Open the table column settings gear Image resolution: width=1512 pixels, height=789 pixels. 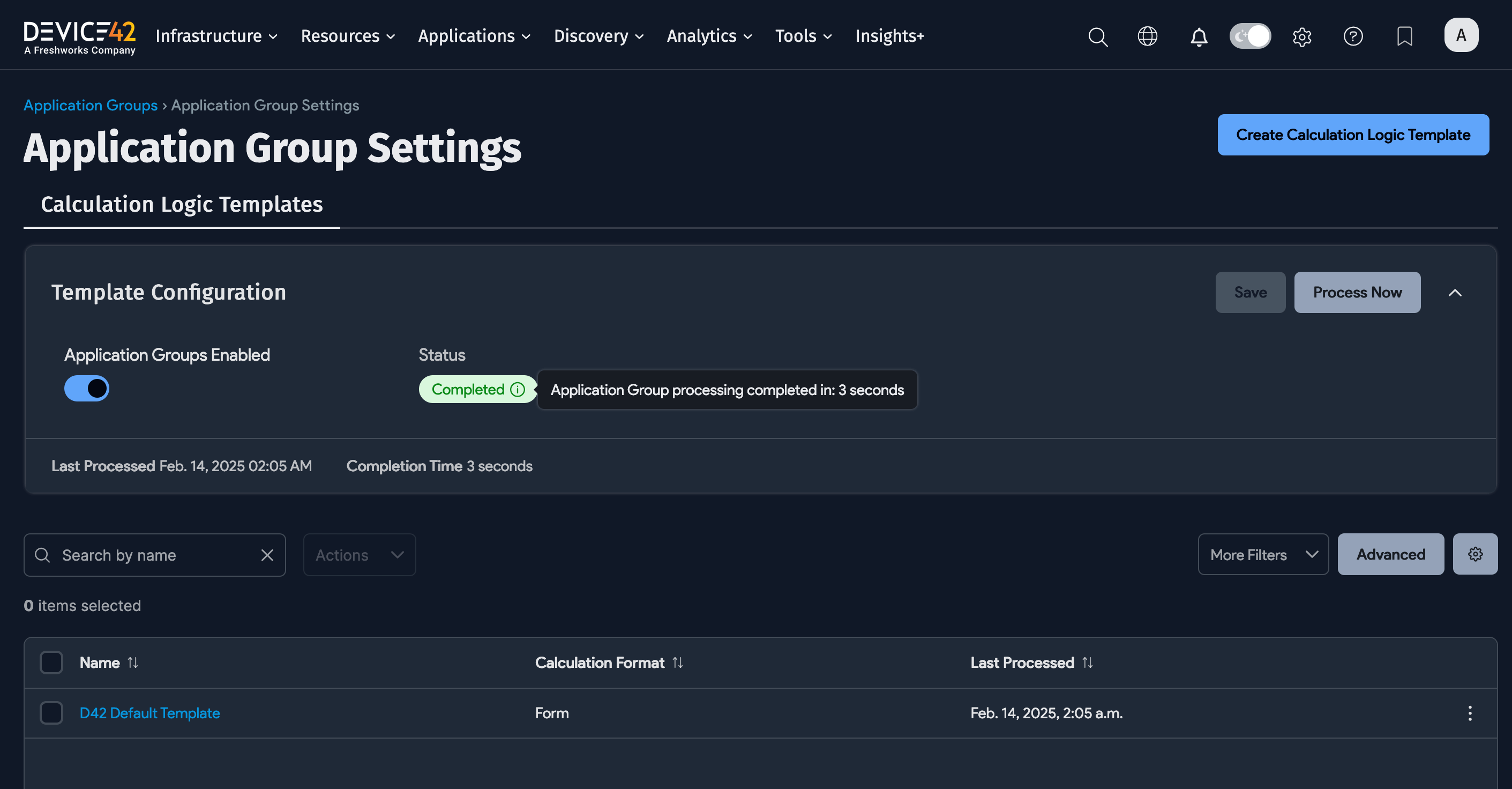pyautogui.click(x=1475, y=554)
